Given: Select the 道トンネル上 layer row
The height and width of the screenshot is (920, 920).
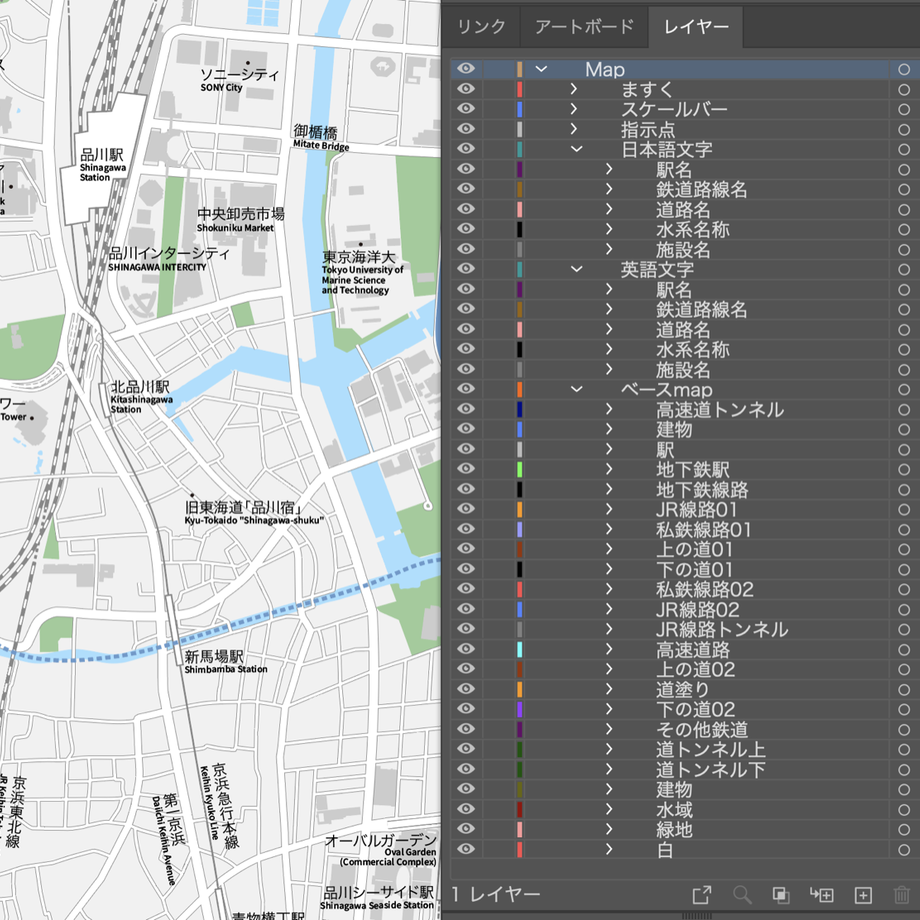Looking at the screenshot, I should [x=685, y=749].
